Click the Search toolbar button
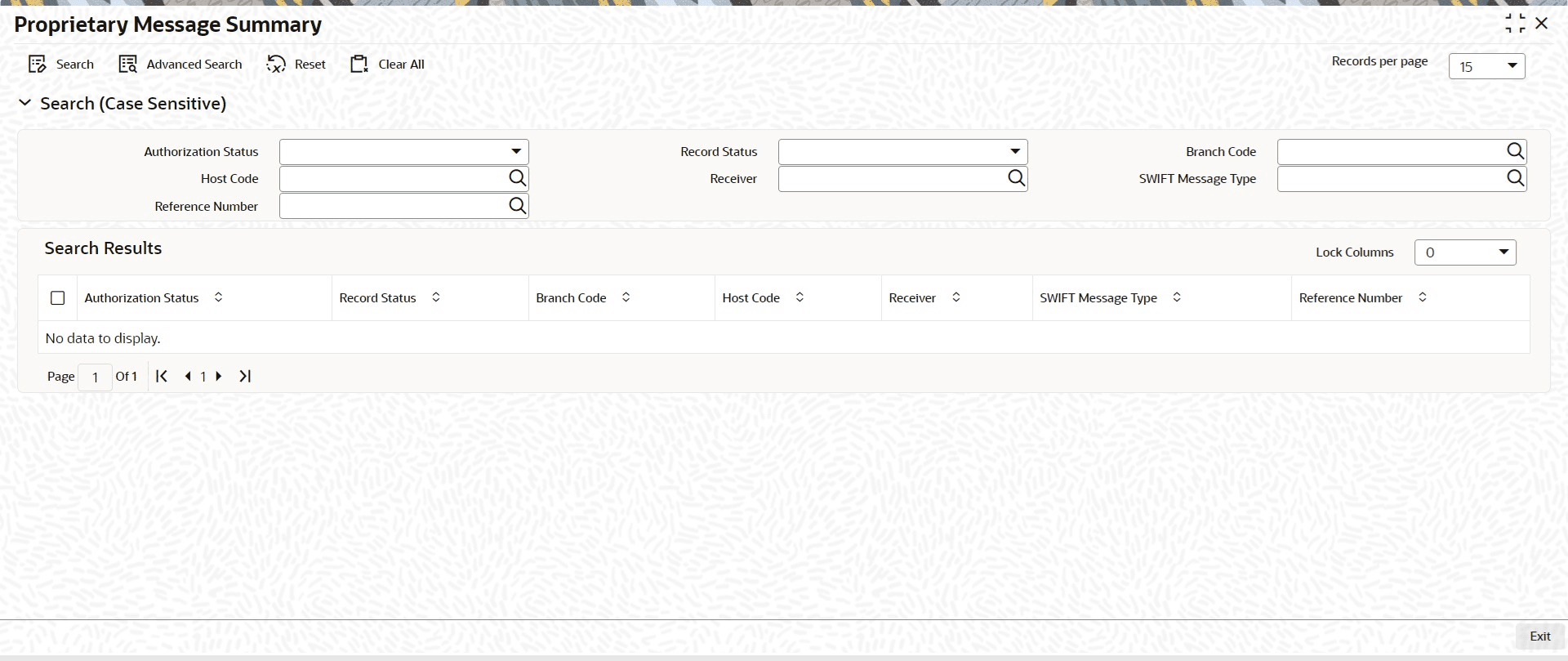The height and width of the screenshot is (661, 1568). (61, 65)
